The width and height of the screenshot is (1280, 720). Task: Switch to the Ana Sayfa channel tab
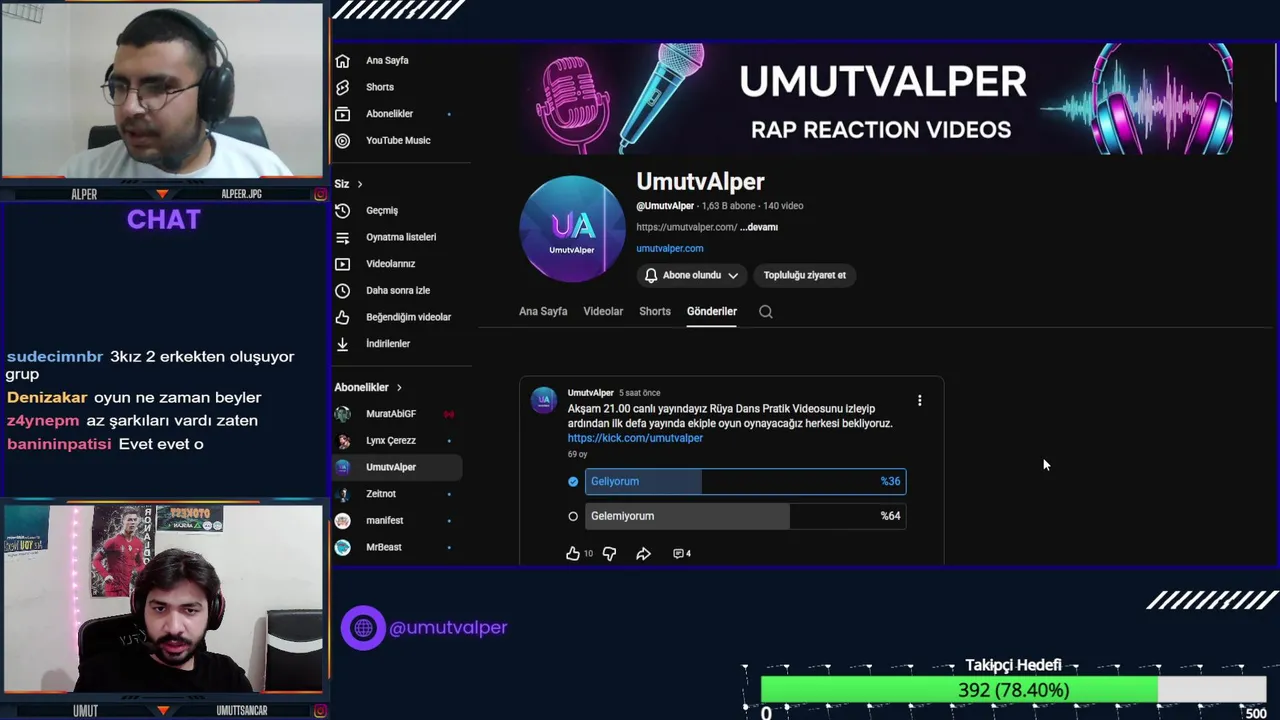pos(543,312)
